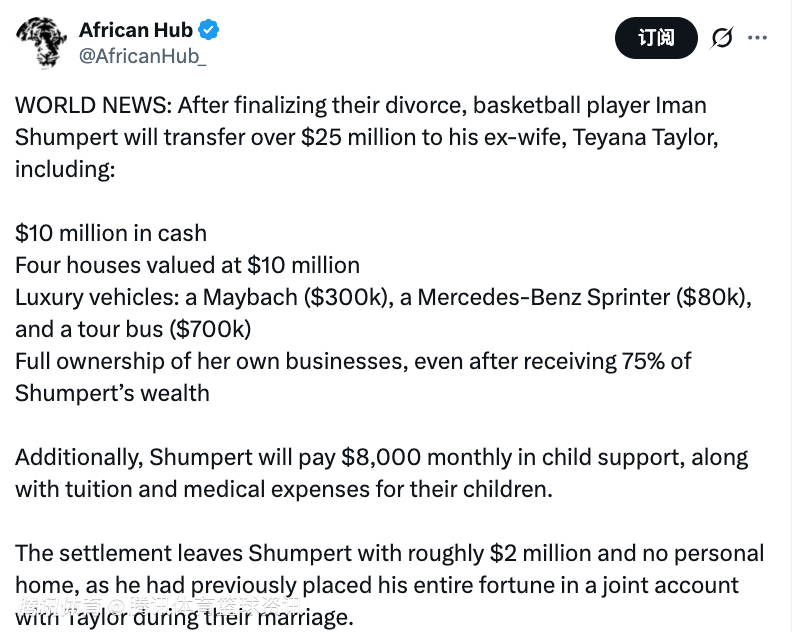Image resolution: width=808 pixels, height=632 pixels.
Task: Open the African Hub display name link
Action: pos(136,30)
